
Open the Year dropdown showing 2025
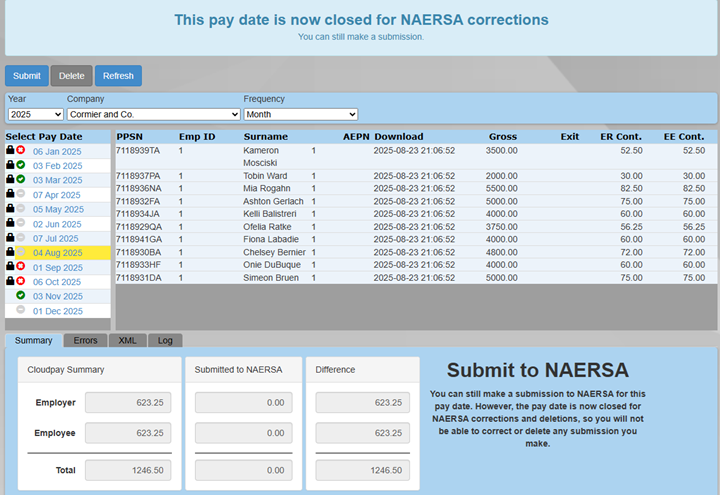[x=33, y=114]
